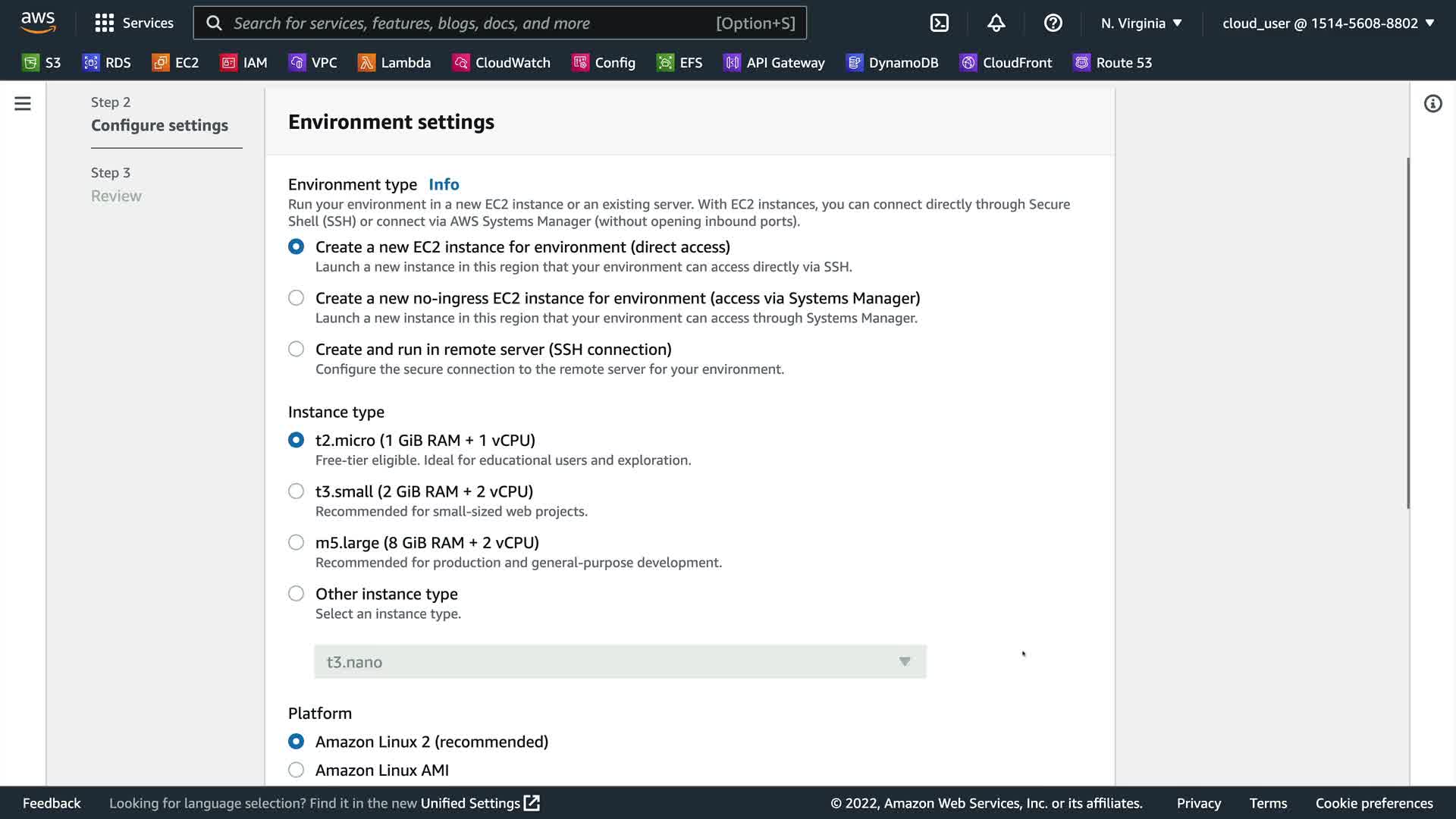Open the CloudShell terminal icon
1456x819 pixels.
point(939,23)
